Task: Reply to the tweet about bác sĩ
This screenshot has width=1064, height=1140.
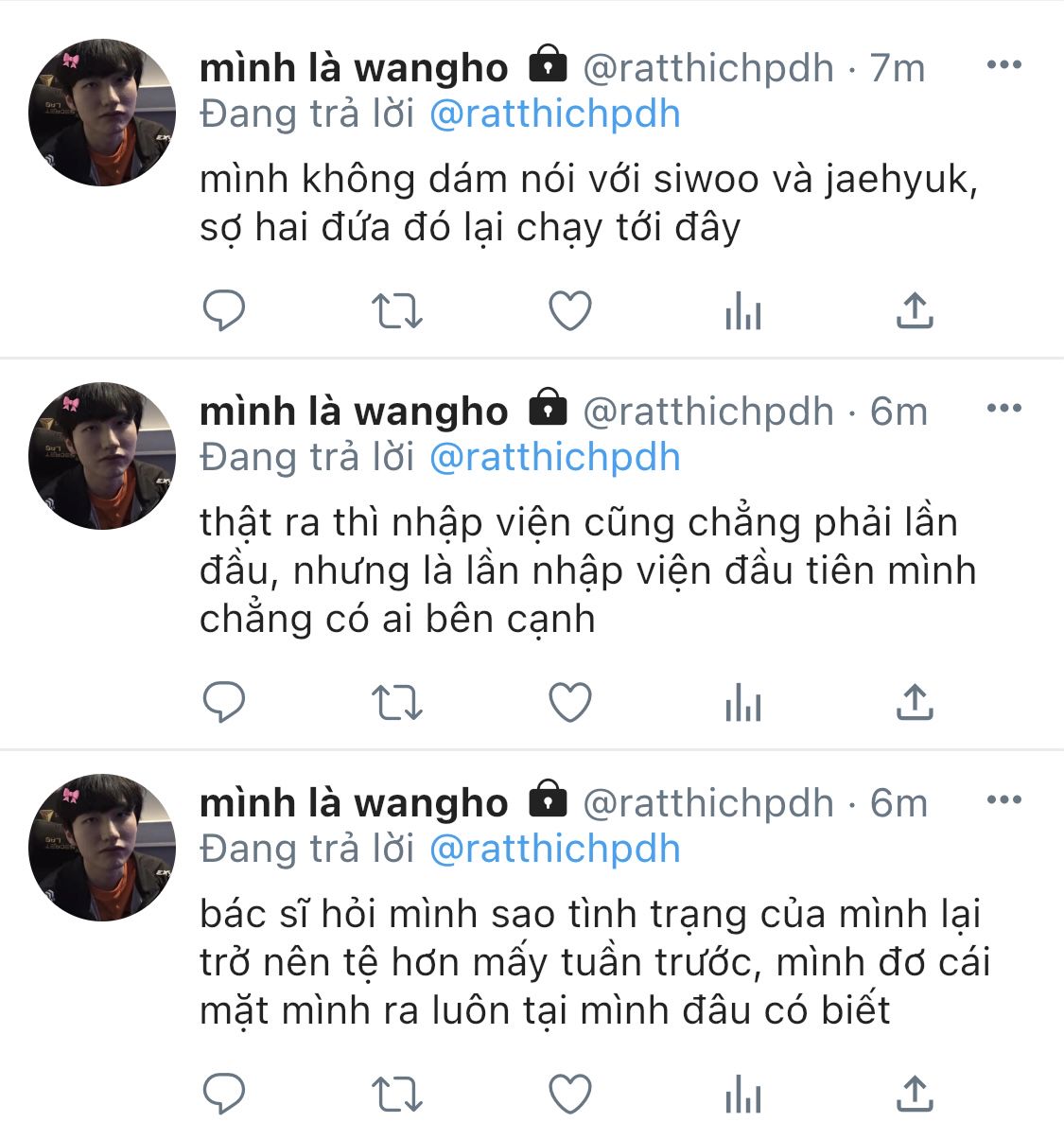Action: [224, 1094]
